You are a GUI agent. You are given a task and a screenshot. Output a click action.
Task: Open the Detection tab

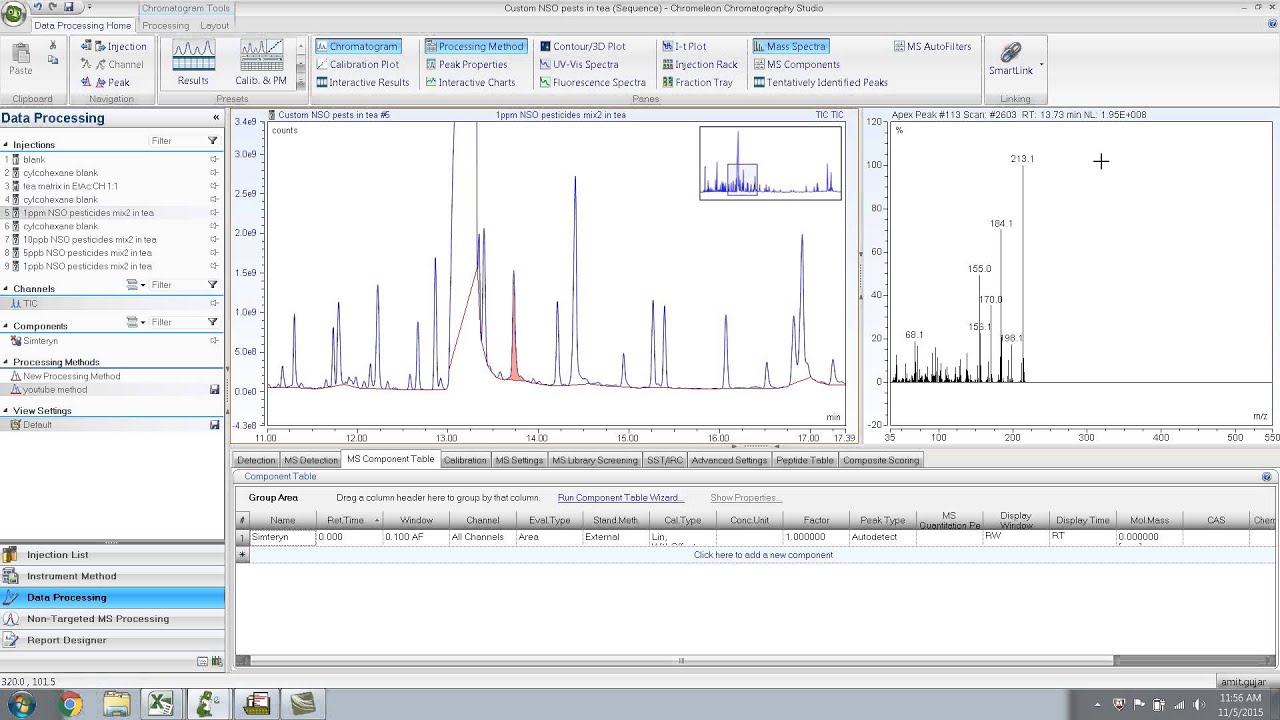tap(256, 460)
